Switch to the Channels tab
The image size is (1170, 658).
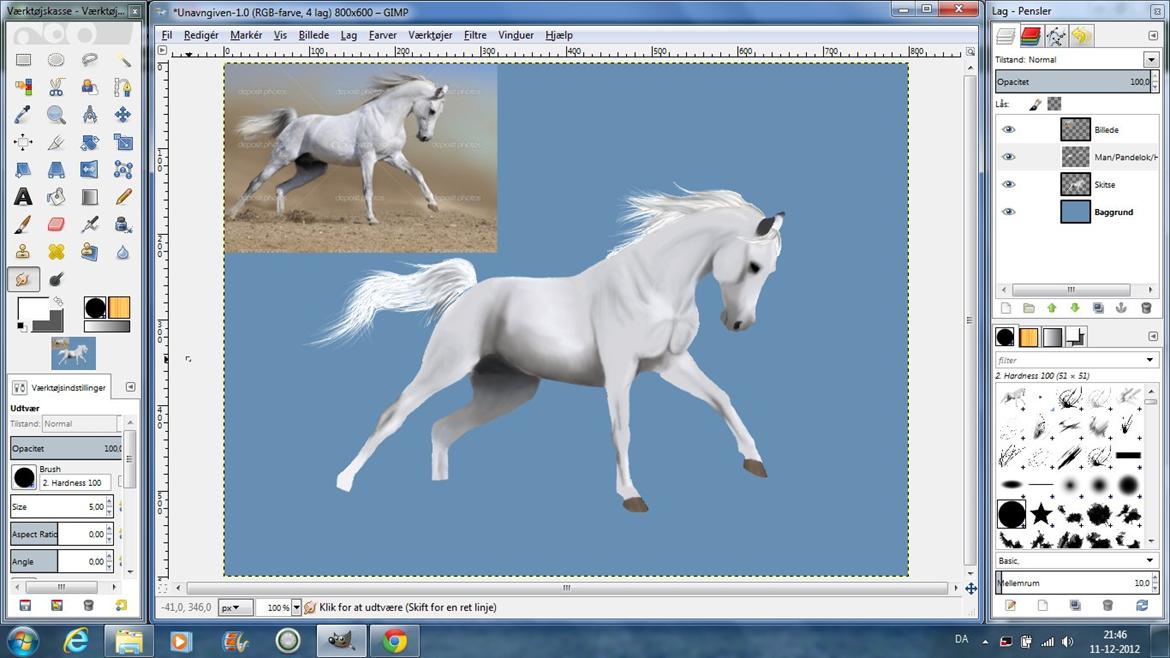tap(1031, 37)
